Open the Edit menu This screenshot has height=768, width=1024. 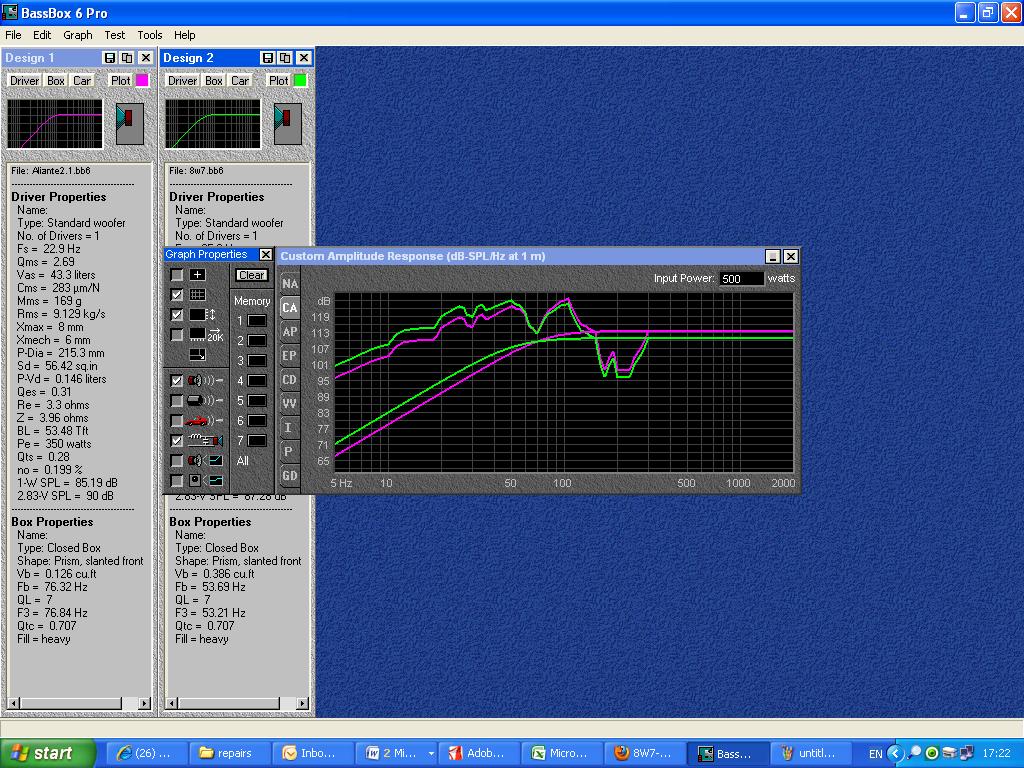[x=42, y=35]
